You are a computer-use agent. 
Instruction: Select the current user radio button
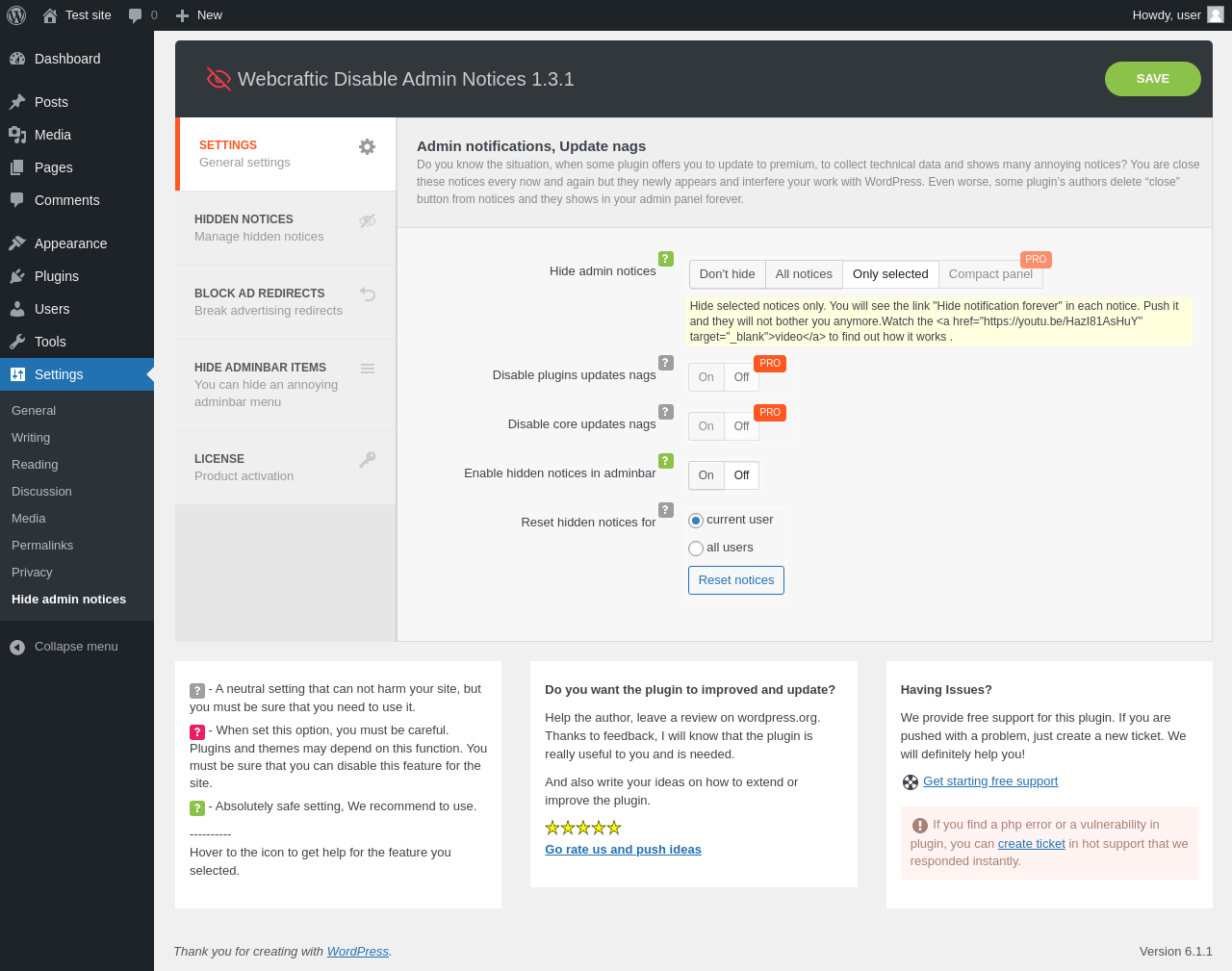pos(696,521)
